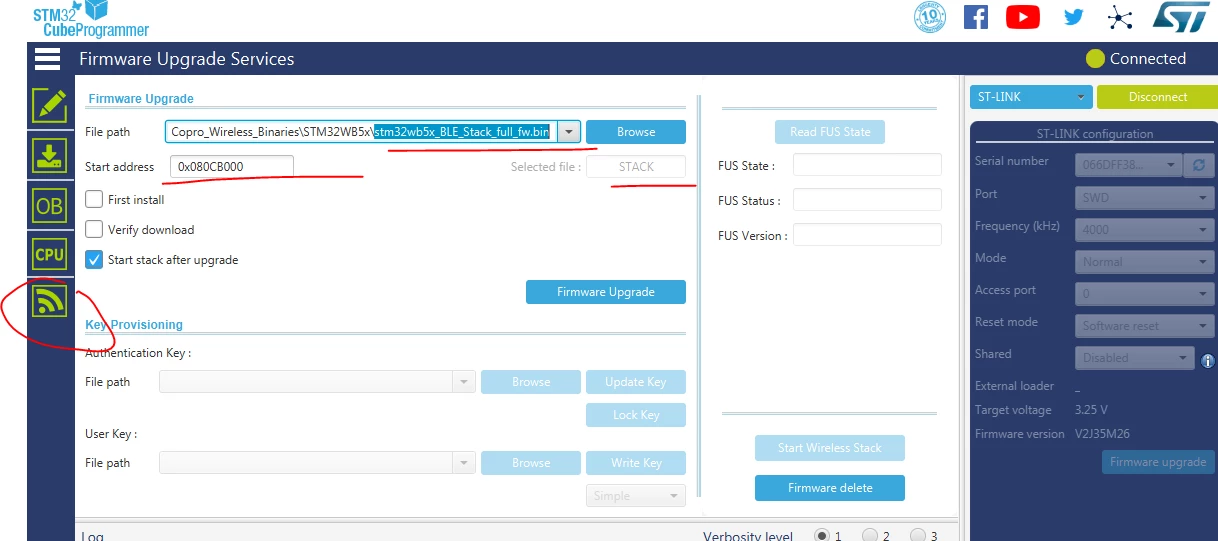Open Erasing & Programming download icon

(49, 156)
